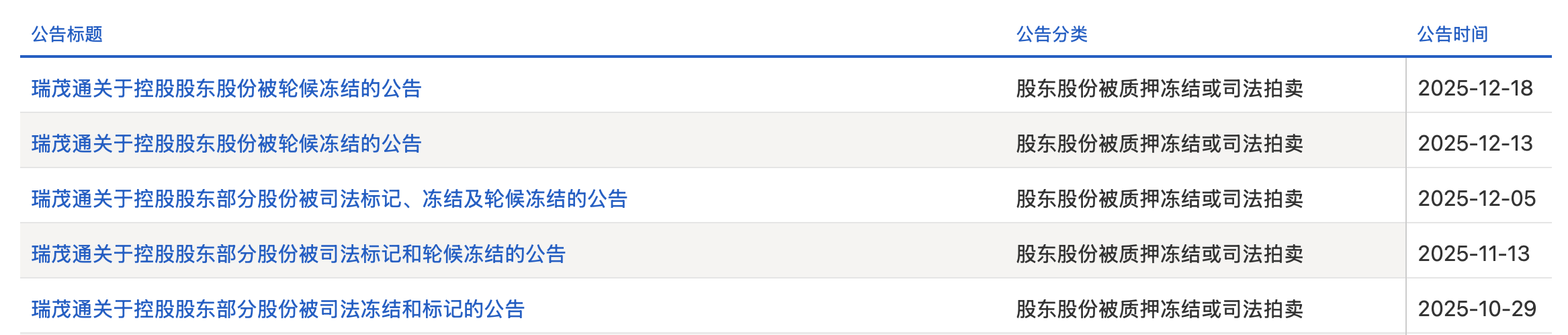Click the vertical divider before the date column
This screenshot has height=335, width=1568.
click(1406, 195)
